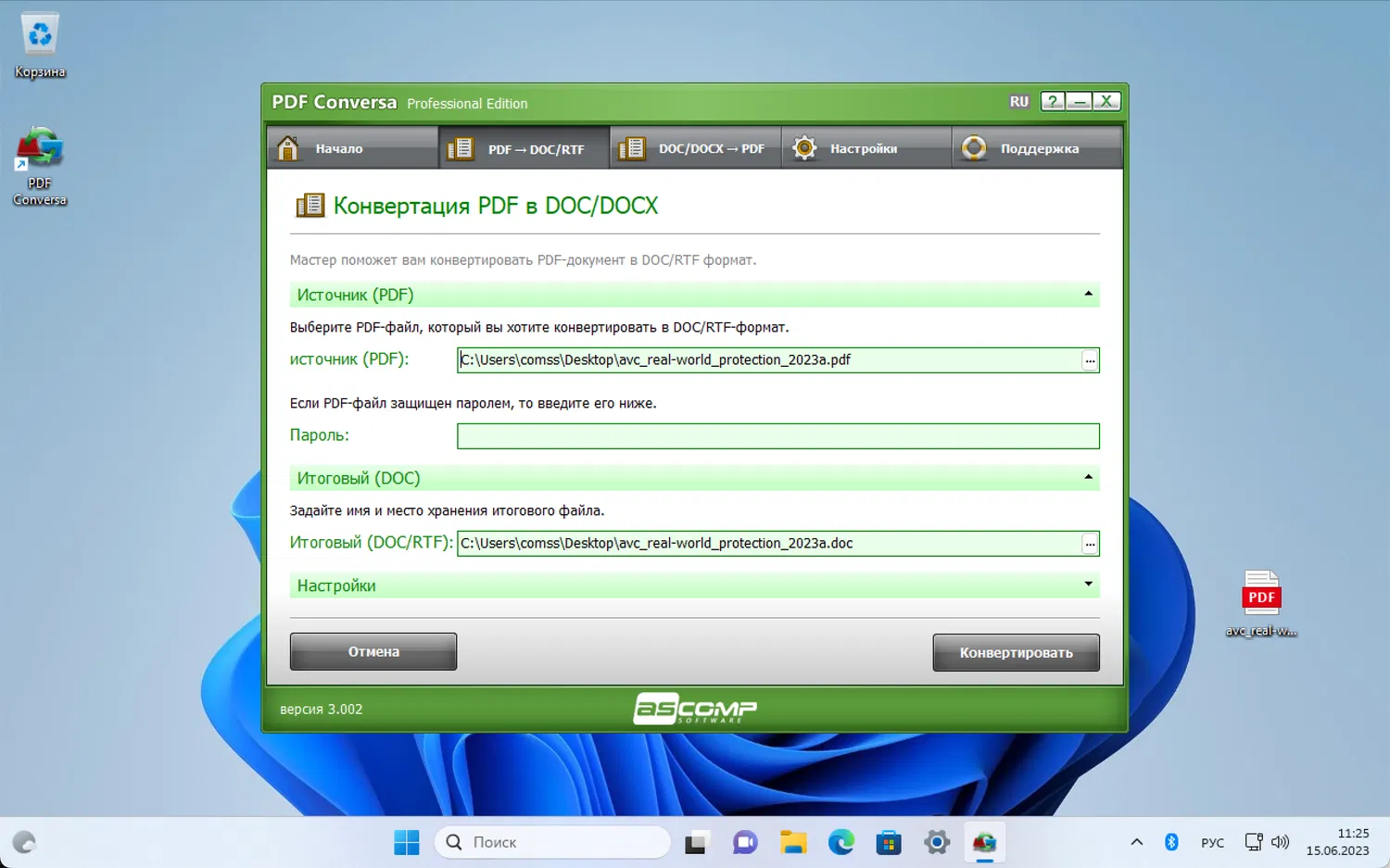This screenshot has width=1390, height=868.
Task: Switch the РУС keyboard language indicator
Action: [1212, 842]
